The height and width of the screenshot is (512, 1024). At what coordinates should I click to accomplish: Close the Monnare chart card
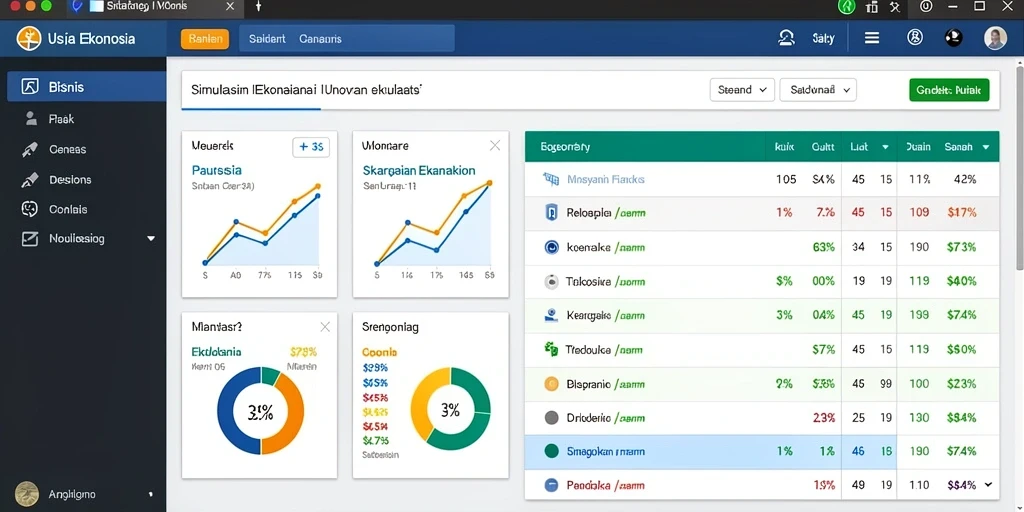pos(495,146)
